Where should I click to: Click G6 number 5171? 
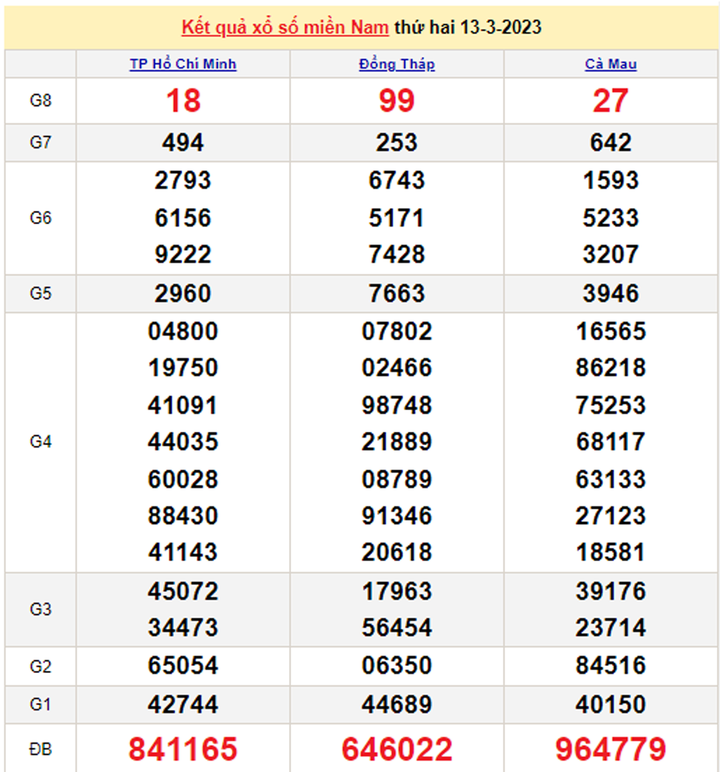pos(397,218)
